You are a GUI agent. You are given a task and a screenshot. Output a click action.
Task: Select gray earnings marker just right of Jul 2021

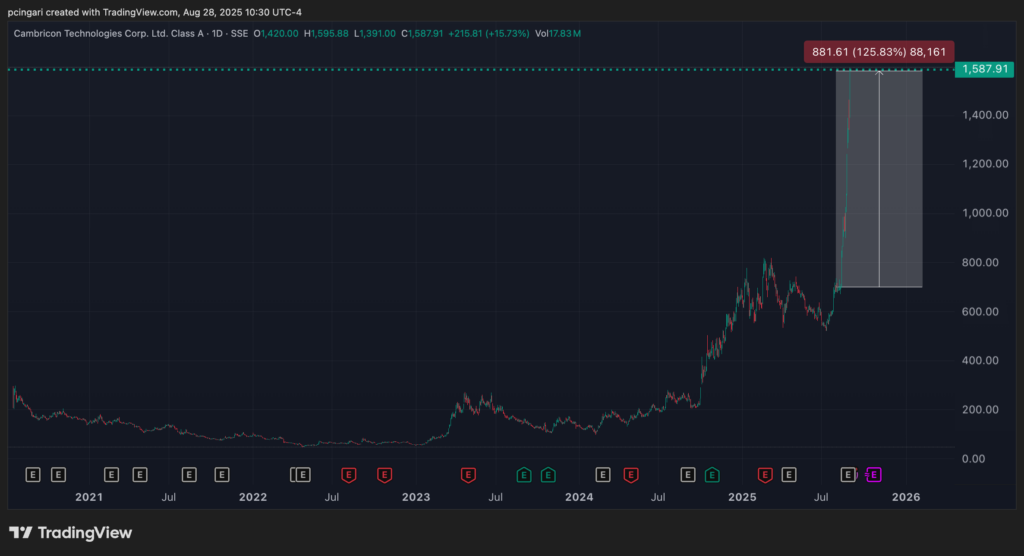click(189, 475)
